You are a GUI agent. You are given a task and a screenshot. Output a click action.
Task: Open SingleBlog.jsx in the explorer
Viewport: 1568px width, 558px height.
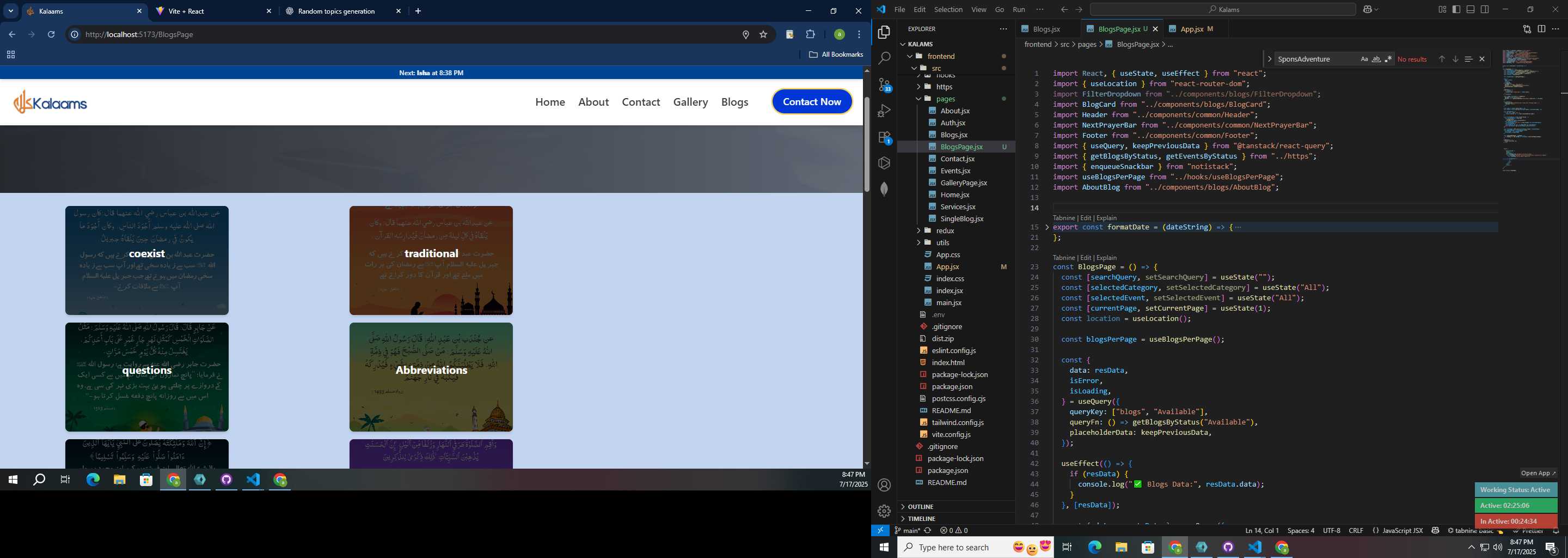coord(961,219)
